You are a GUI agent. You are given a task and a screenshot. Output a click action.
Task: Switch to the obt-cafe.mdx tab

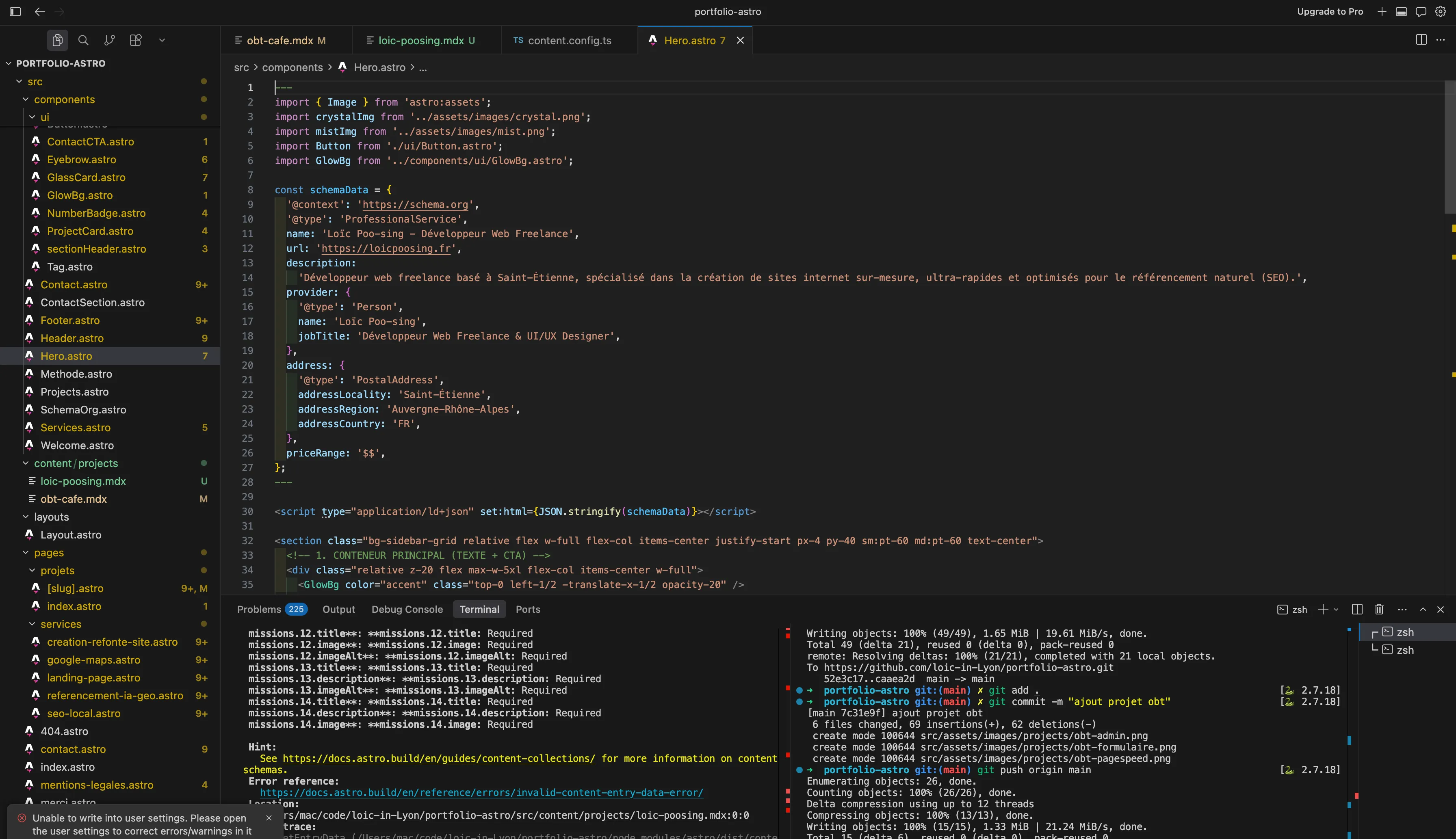(x=280, y=40)
